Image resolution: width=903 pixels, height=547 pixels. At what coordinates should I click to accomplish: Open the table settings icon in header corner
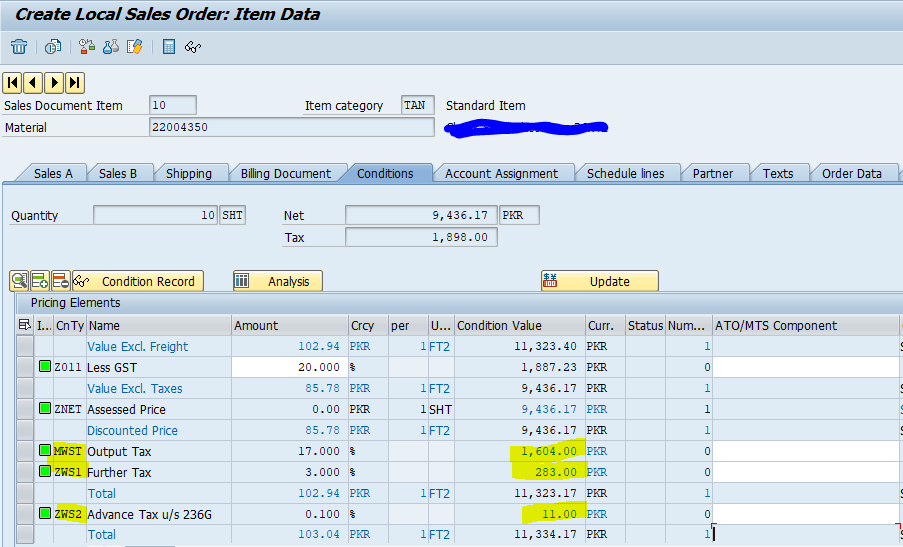click(25, 325)
